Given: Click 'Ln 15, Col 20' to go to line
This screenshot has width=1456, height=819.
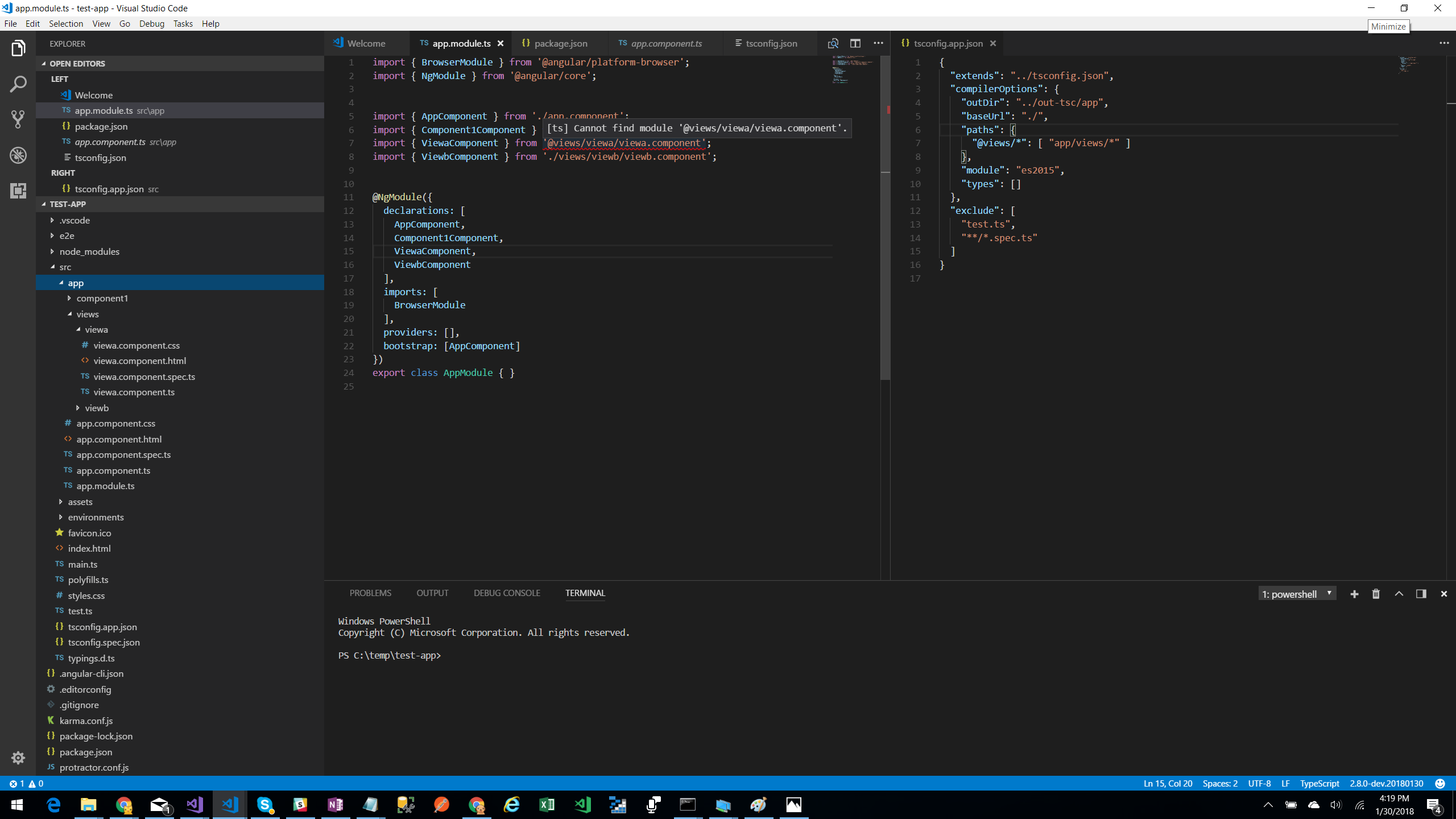Looking at the screenshot, I should (1168, 783).
